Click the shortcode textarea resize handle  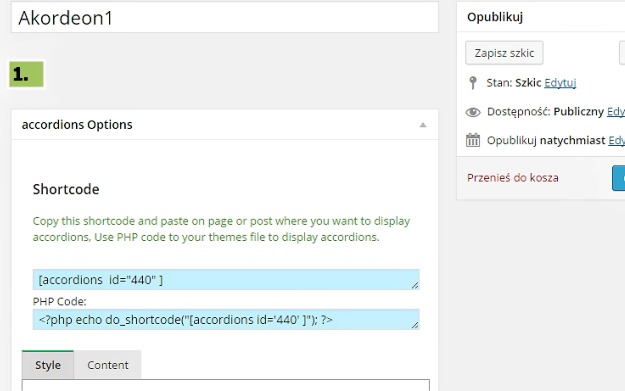click(415, 285)
